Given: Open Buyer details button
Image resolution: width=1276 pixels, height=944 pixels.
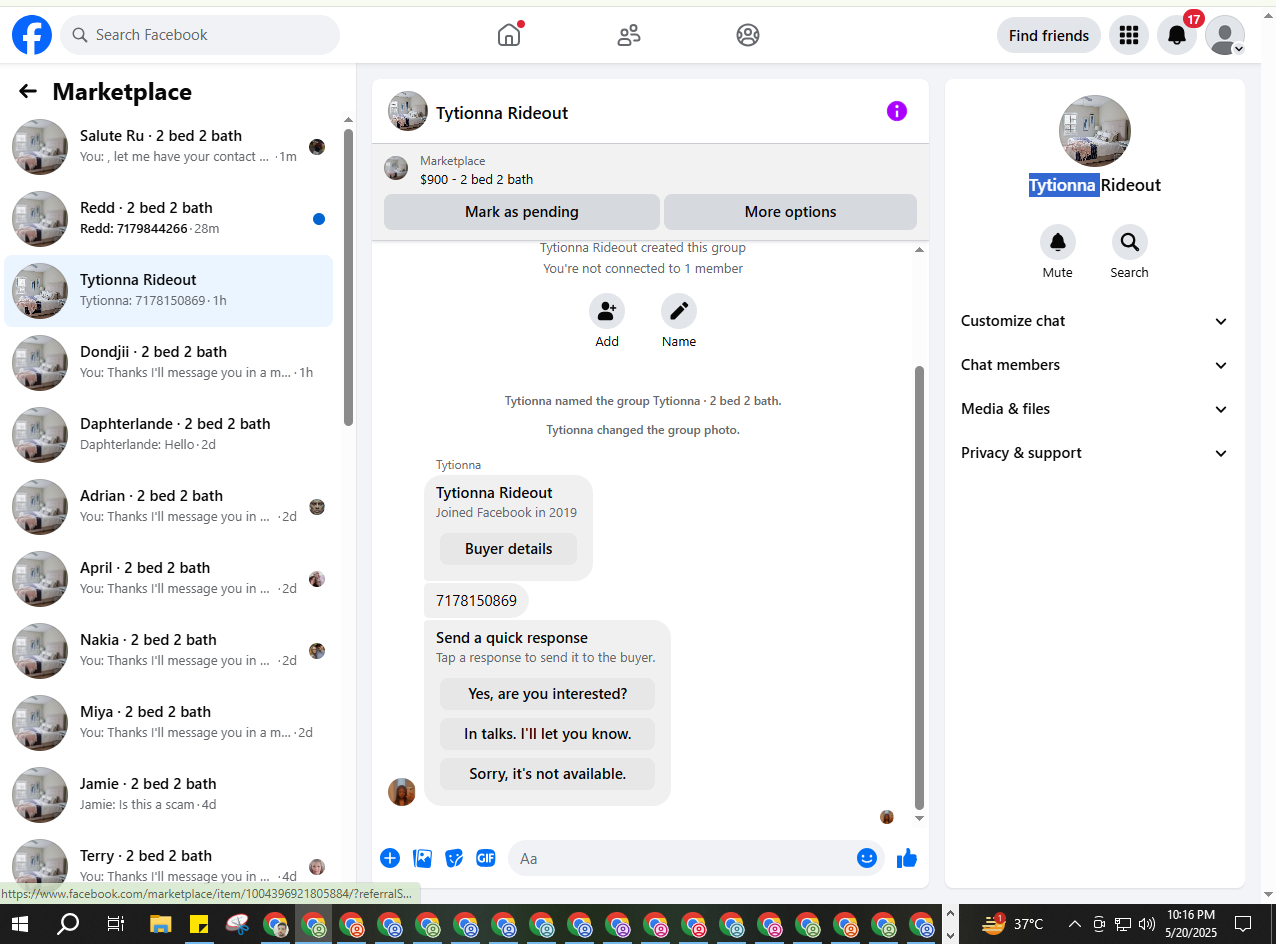Looking at the screenshot, I should pyautogui.click(x=509, y=549).
